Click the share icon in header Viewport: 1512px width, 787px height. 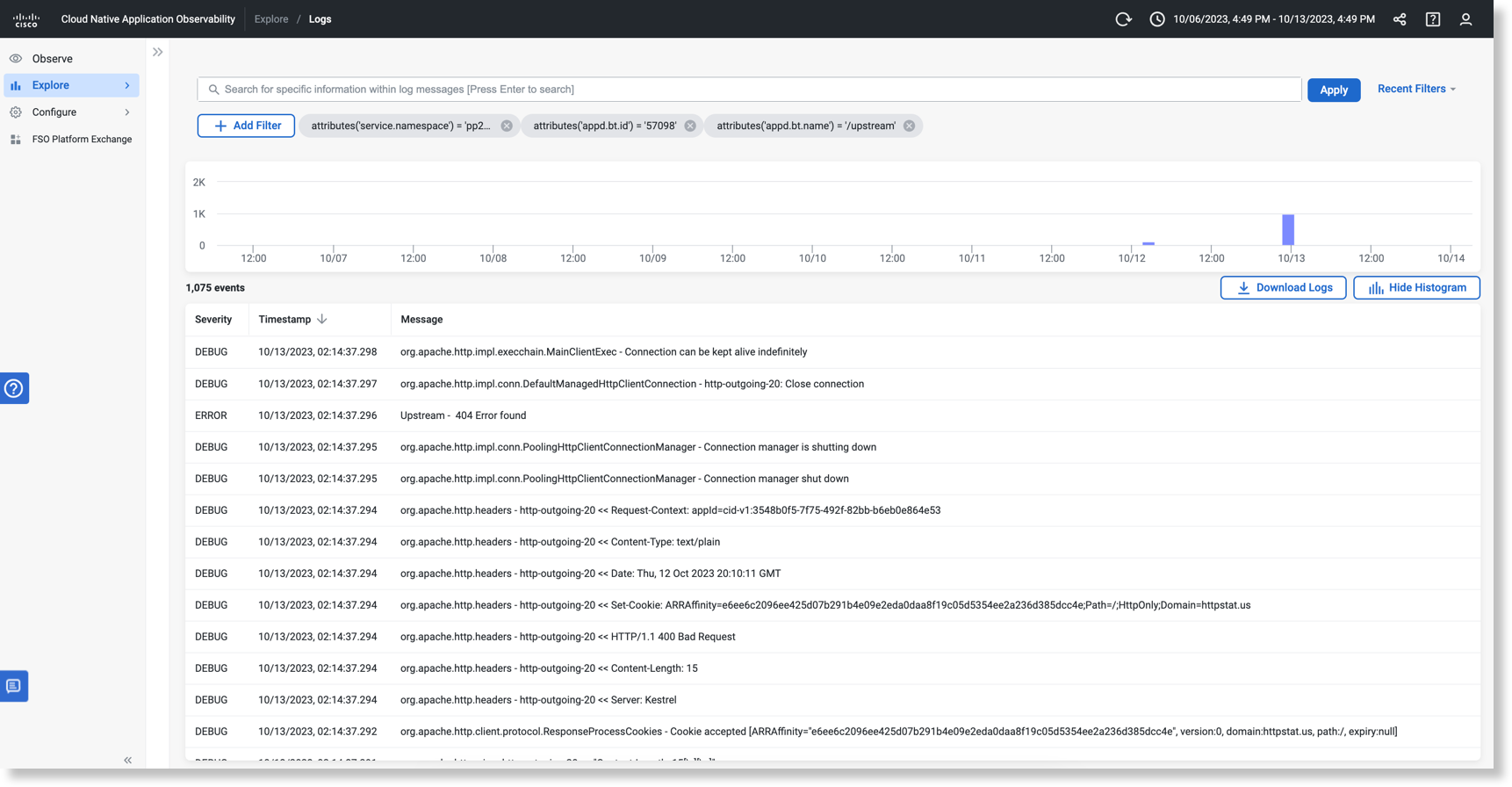pos(1400,19)
